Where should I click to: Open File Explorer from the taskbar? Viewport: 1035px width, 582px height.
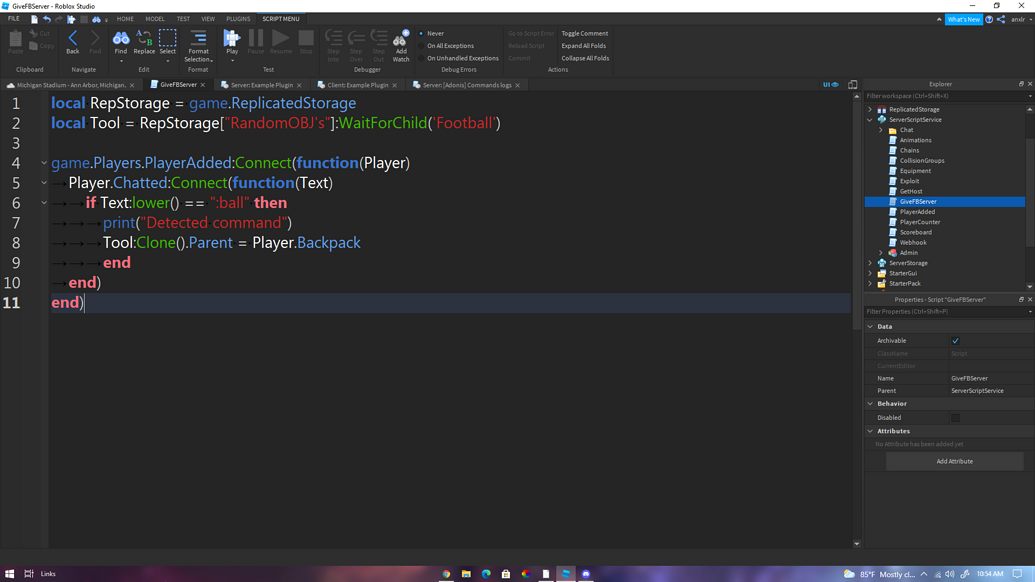tap(466, 574)
